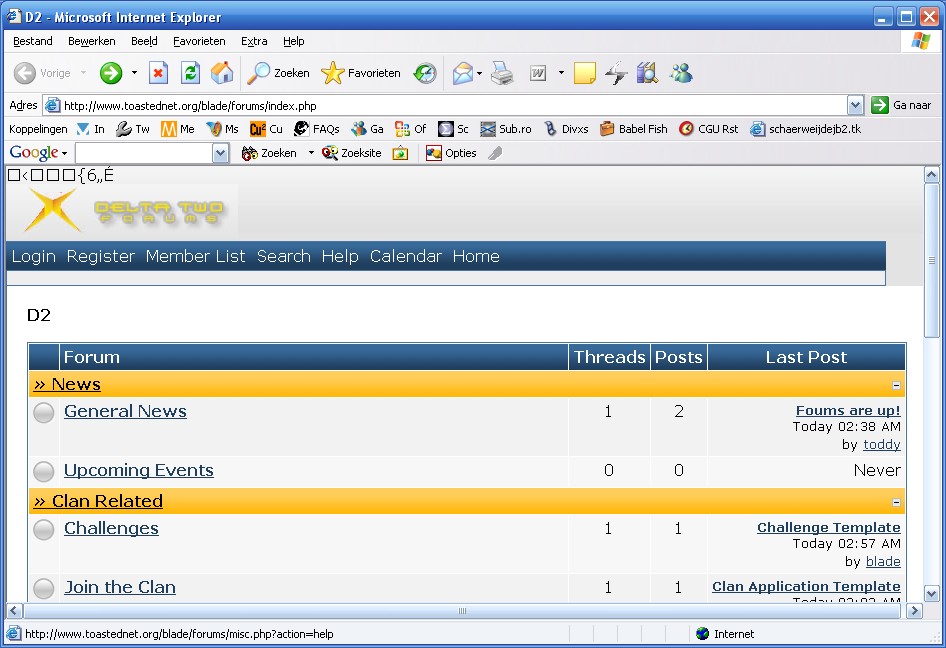Open the Favorieten menu
This screenshot has width=946, height=648.
tap(199, 41)
